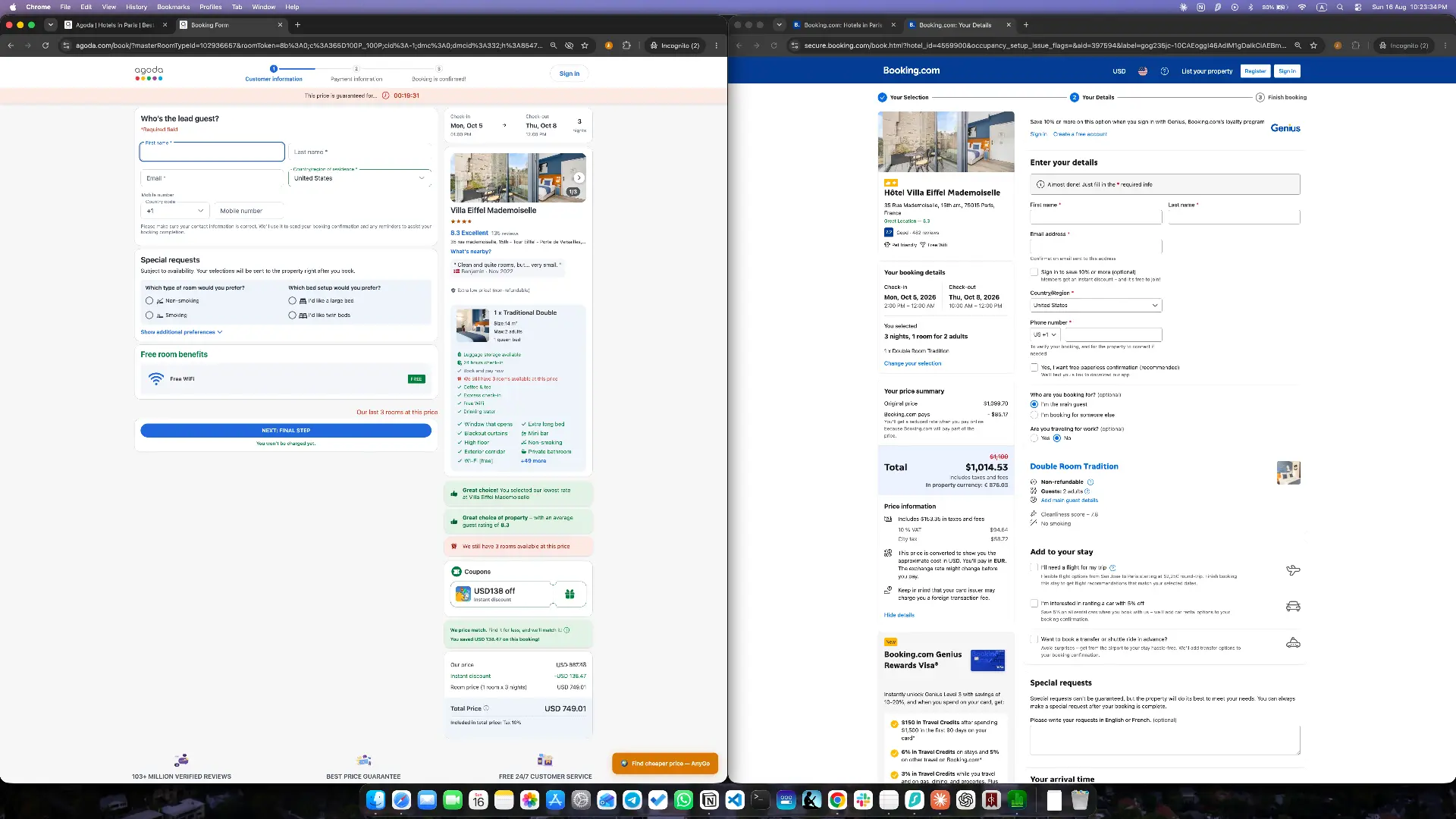Click Booking.com Email address field
The height and width of the screenshot is (819, 1456).
click(x=1096, y=246)
